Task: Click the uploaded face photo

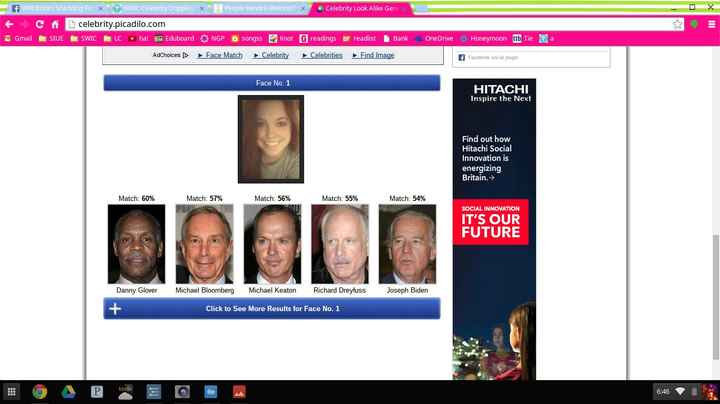Action: pos(271,139)
